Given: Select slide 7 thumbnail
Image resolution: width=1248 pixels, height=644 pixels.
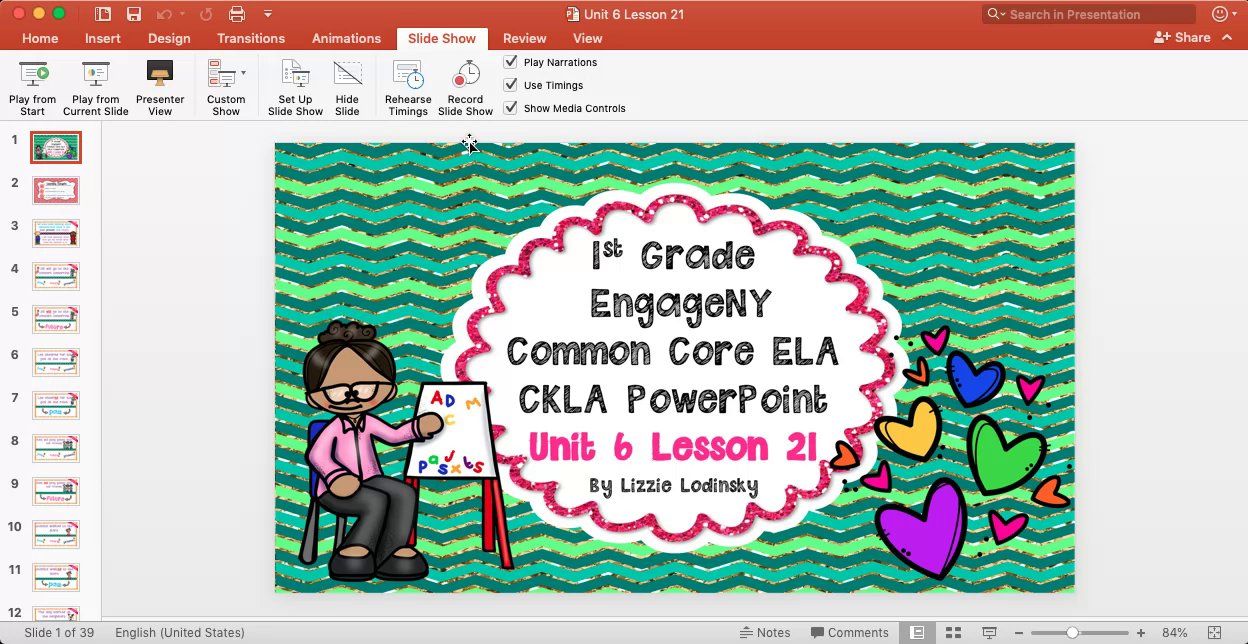Looking at the screenshot, I should tap(56, 406).
